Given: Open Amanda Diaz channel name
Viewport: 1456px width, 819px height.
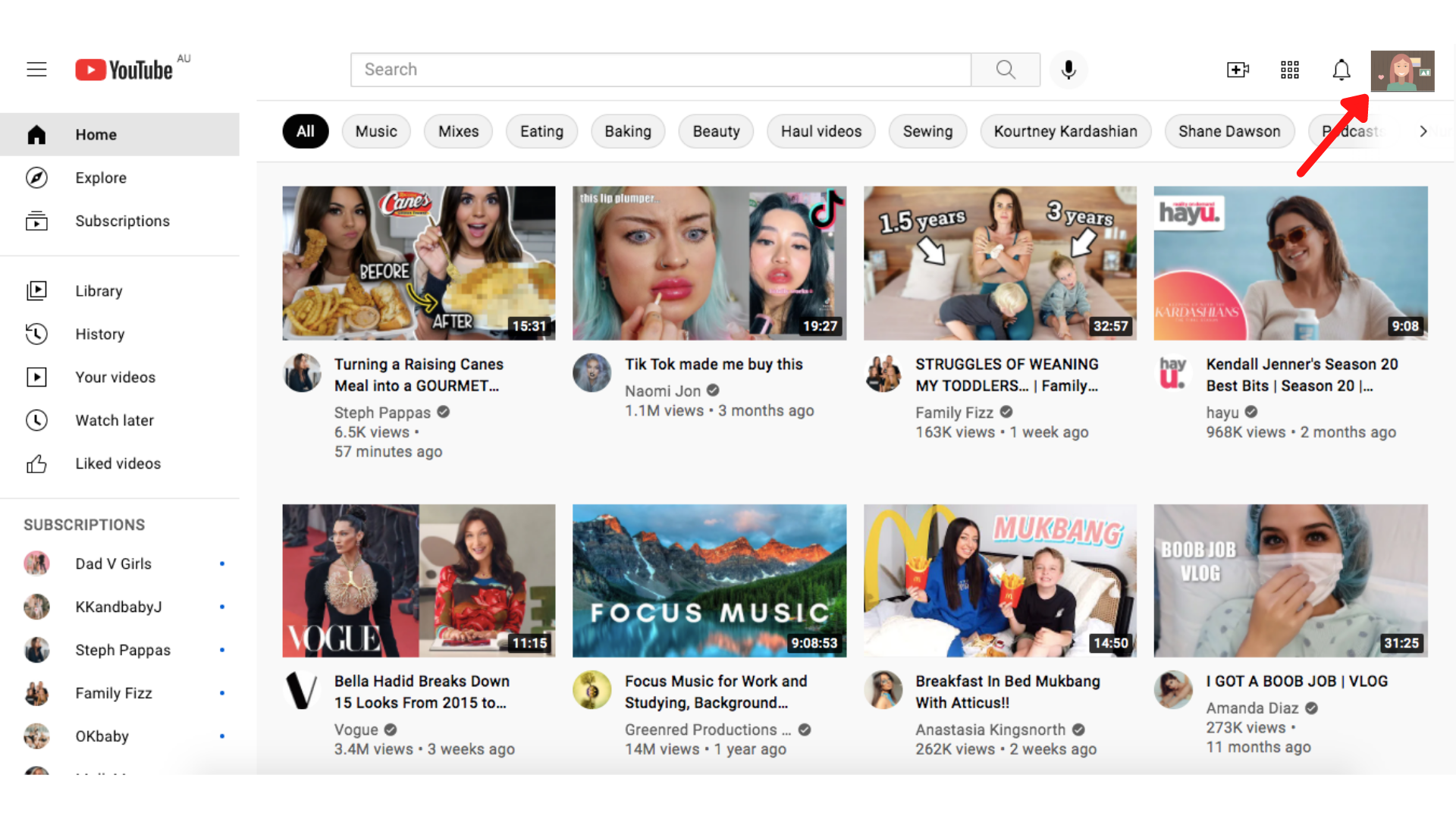Looking at the screenshot, I should point(1252,708).
